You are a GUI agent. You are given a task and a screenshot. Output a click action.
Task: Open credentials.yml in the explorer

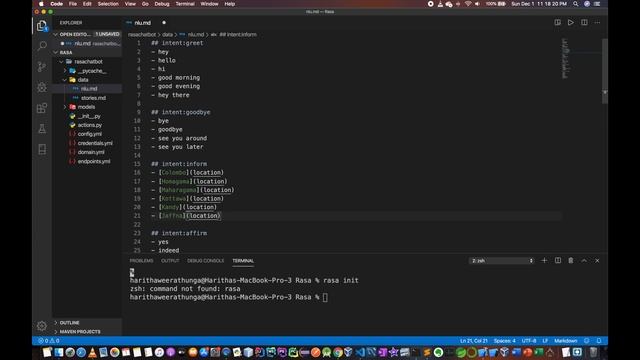point(95,143)
